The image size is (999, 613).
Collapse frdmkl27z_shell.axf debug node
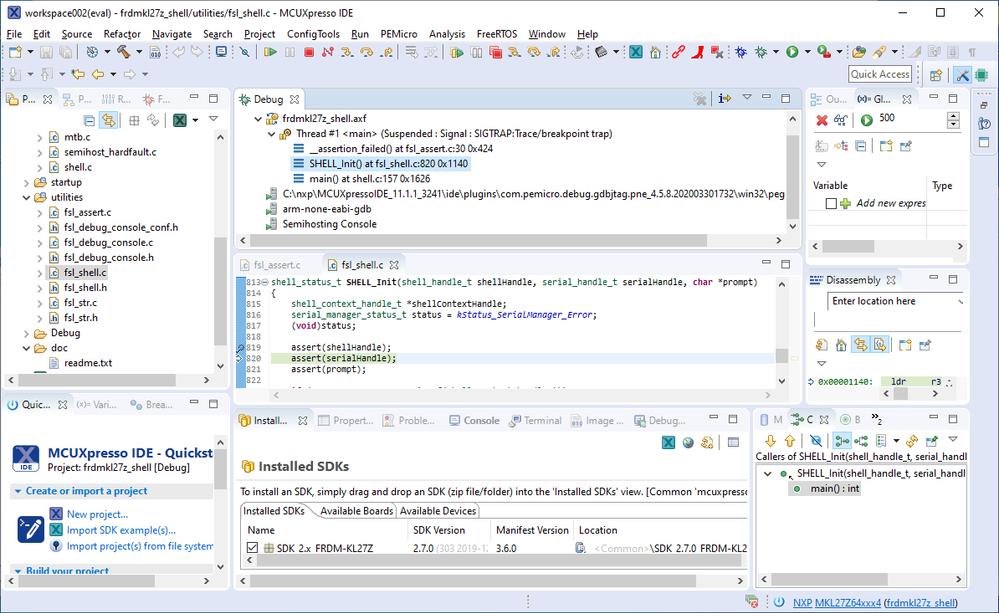[x=258, y=119]
